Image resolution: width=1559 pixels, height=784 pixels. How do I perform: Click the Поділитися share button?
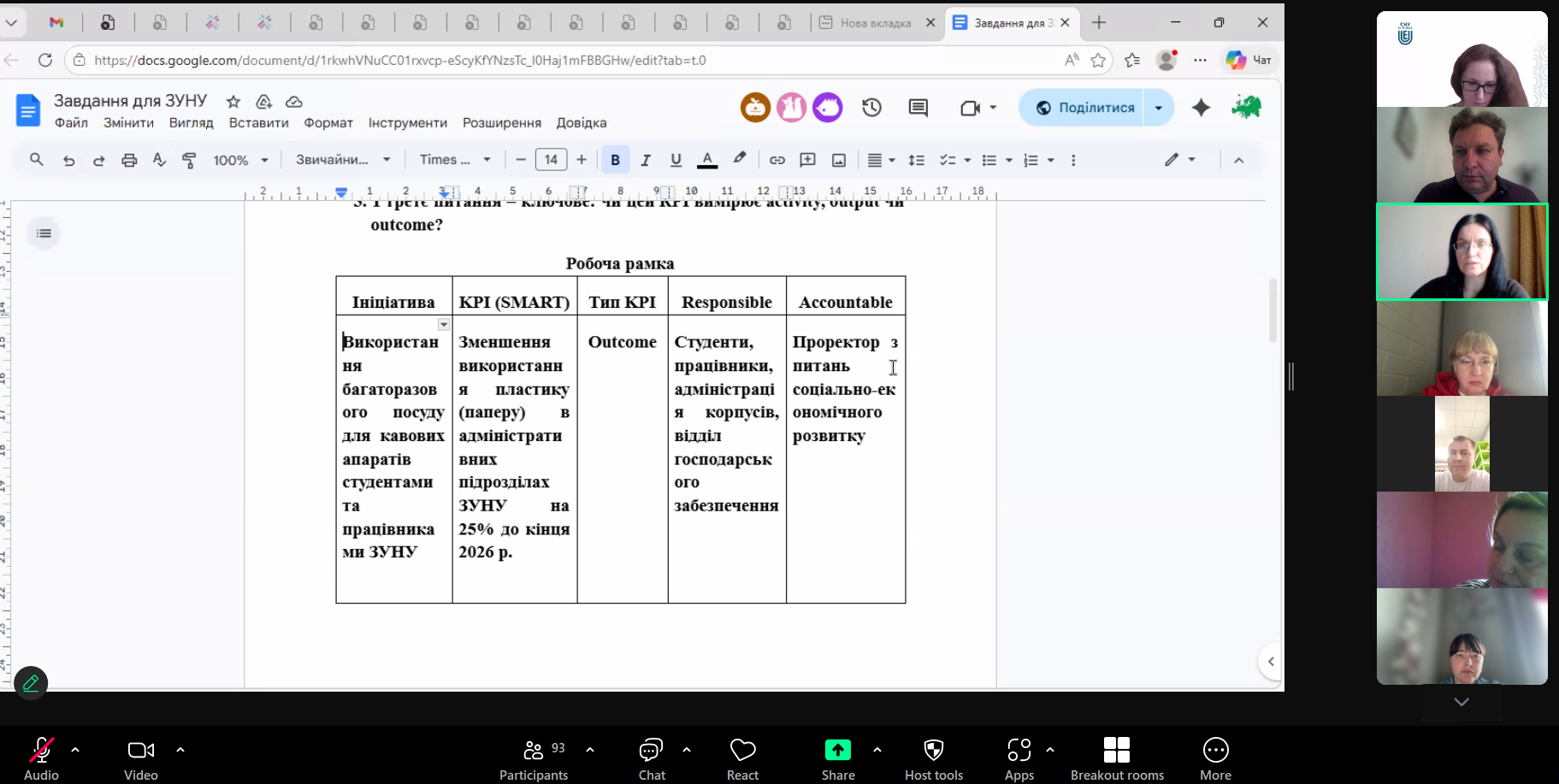pos(1085,108)
